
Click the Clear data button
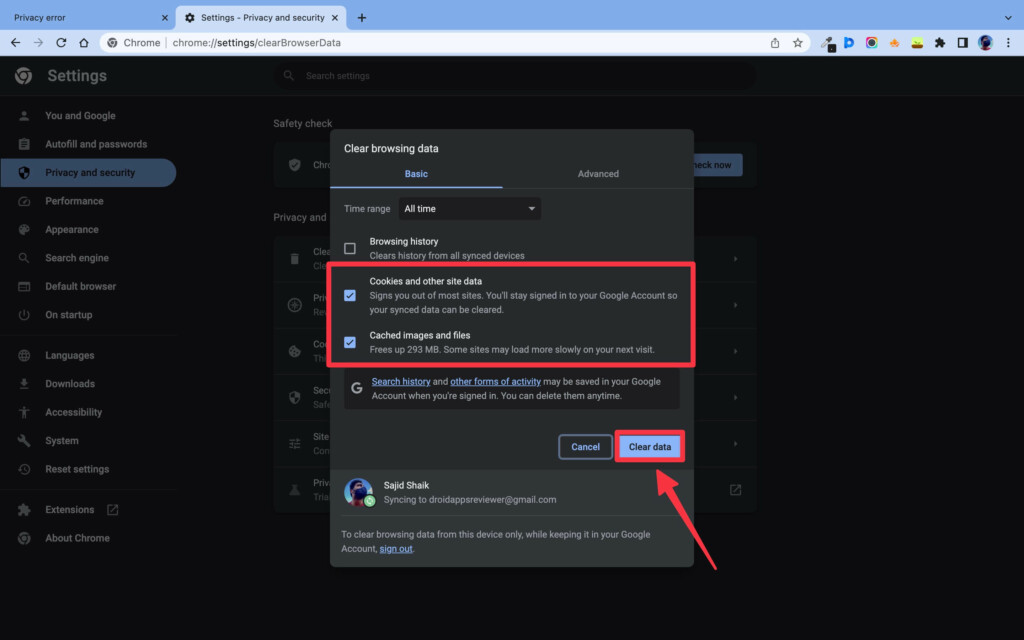click(x=649, y=447)
